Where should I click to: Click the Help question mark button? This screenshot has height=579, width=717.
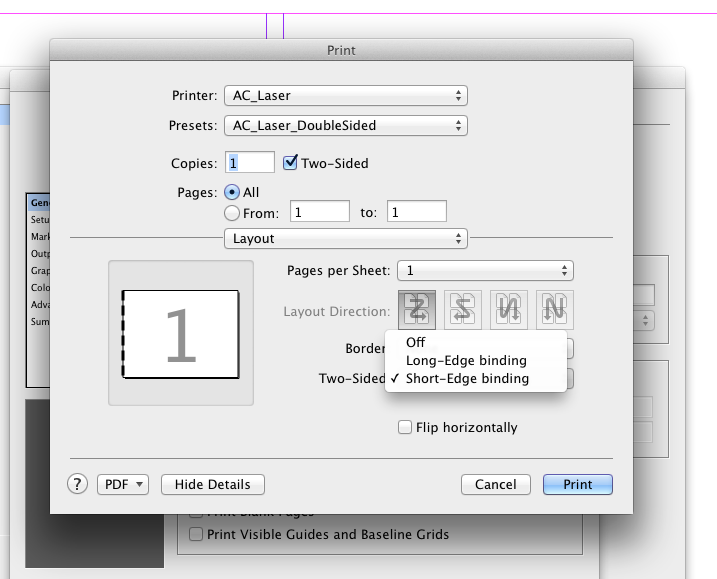point(78,484)
